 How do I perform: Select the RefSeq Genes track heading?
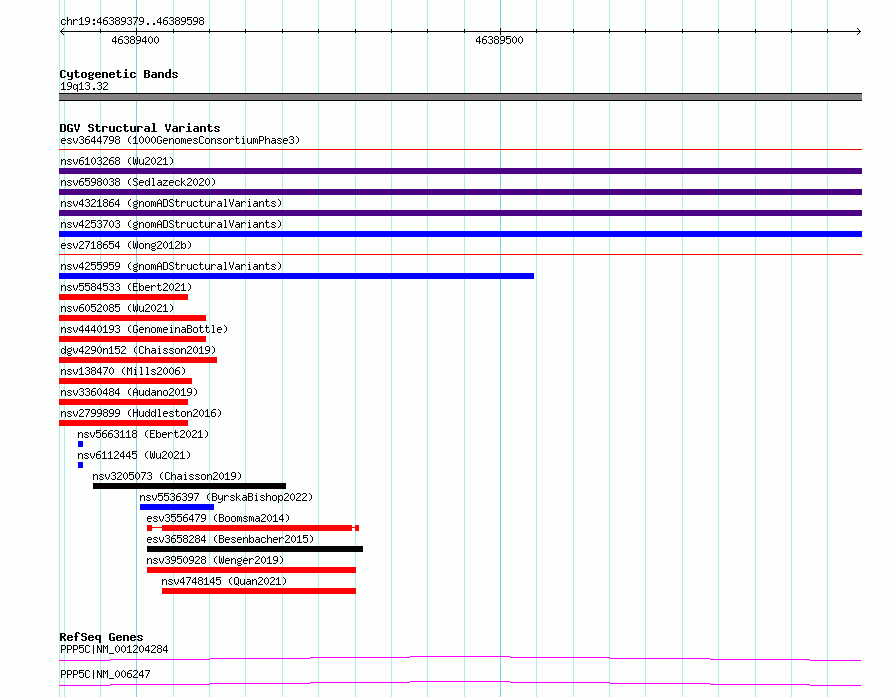pyautogui.click(x=101, y=637)
